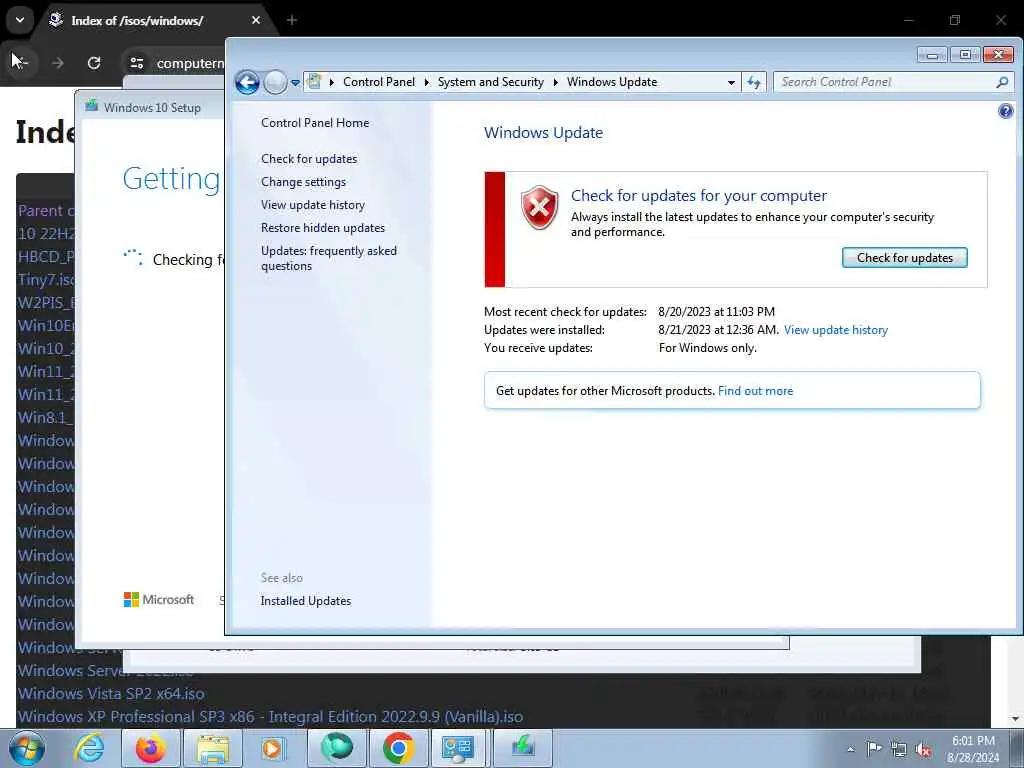
Task: Open Windows Explorer folder taskbar icon
Action: point(213,748)
